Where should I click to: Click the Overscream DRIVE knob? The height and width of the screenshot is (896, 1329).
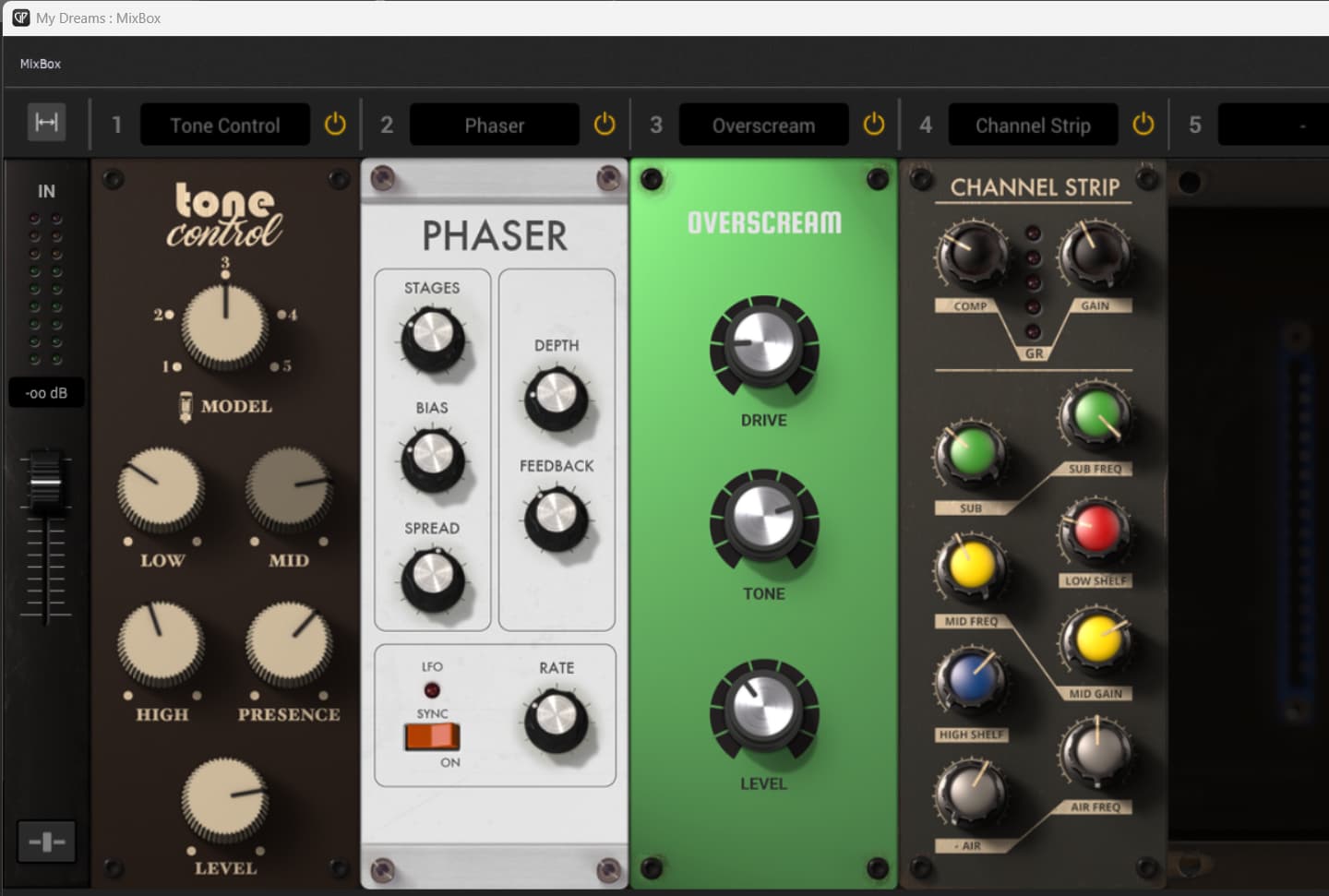point(764,342)
